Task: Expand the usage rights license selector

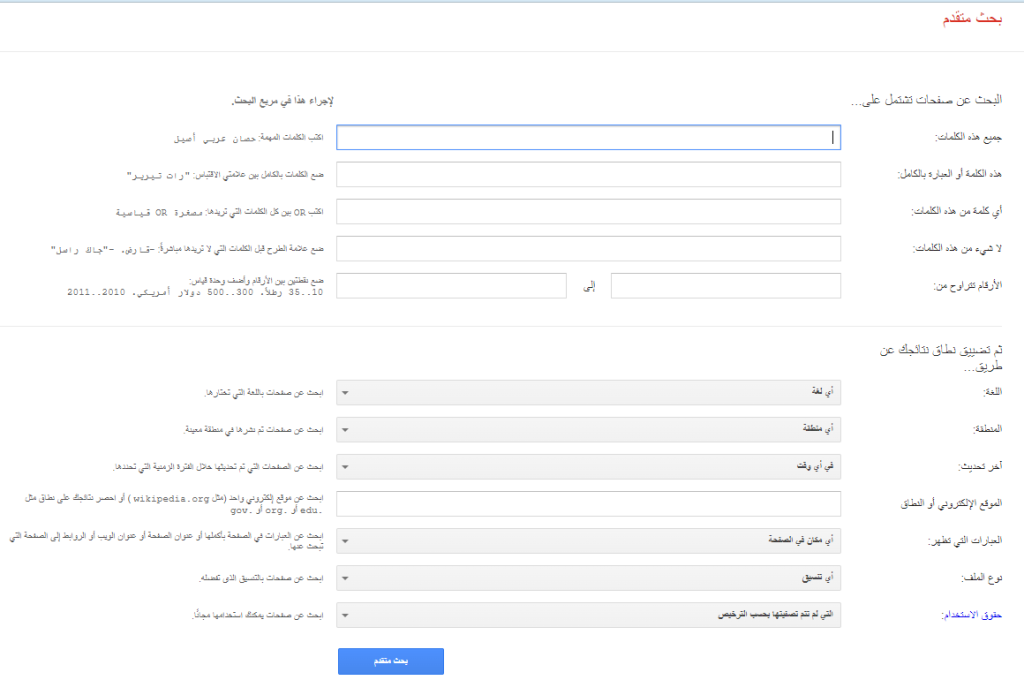Action: 590,614
